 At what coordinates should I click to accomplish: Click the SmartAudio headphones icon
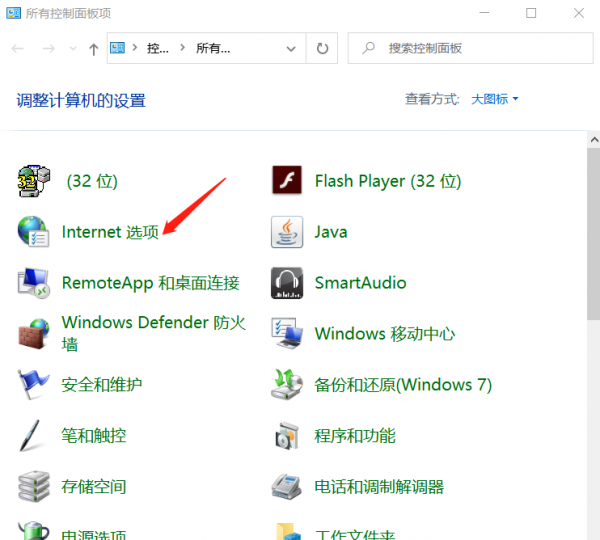(x=287, y=283)
